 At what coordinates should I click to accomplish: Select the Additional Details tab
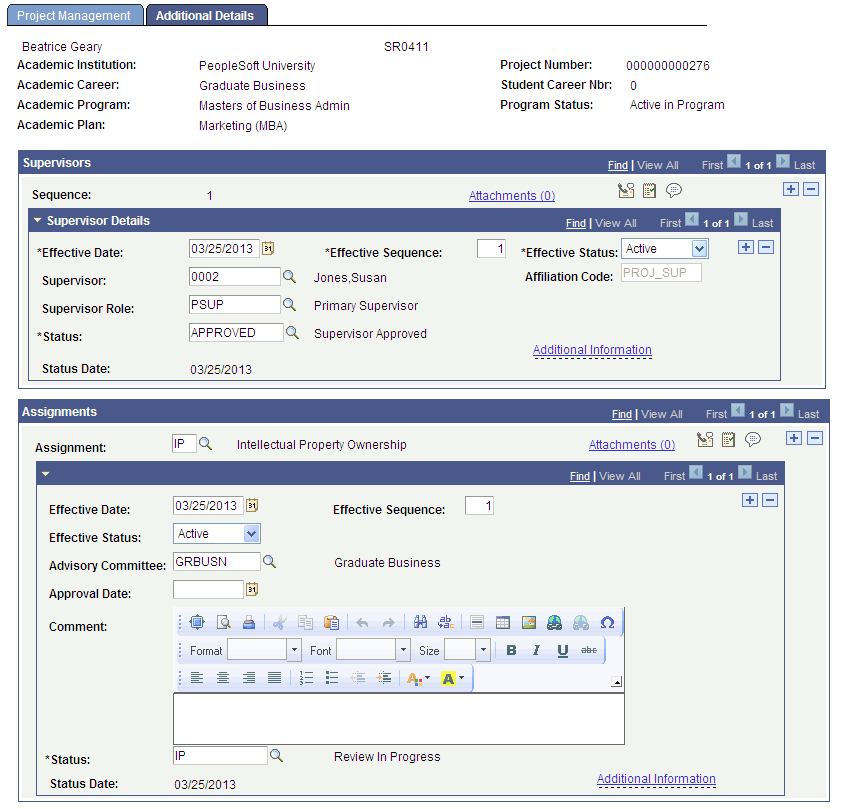click(x=206, y=15)
